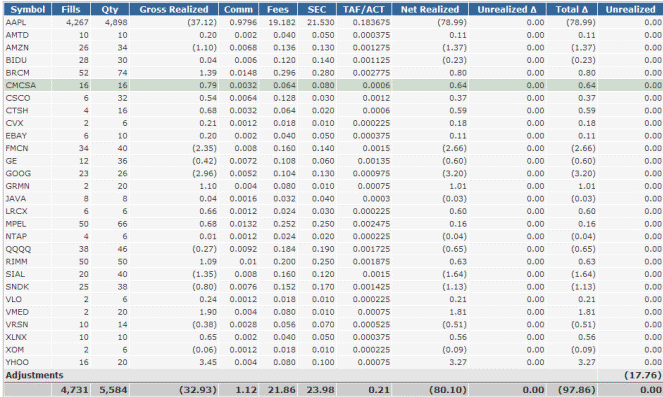Select the Gross Realized column header
The height and width of the screenshot is (397, 663).
(x=174, y=9)
